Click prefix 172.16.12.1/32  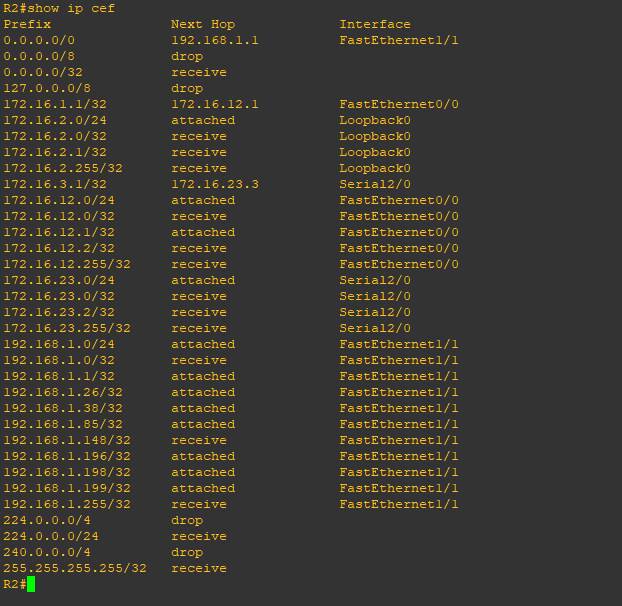pos(59,232)
